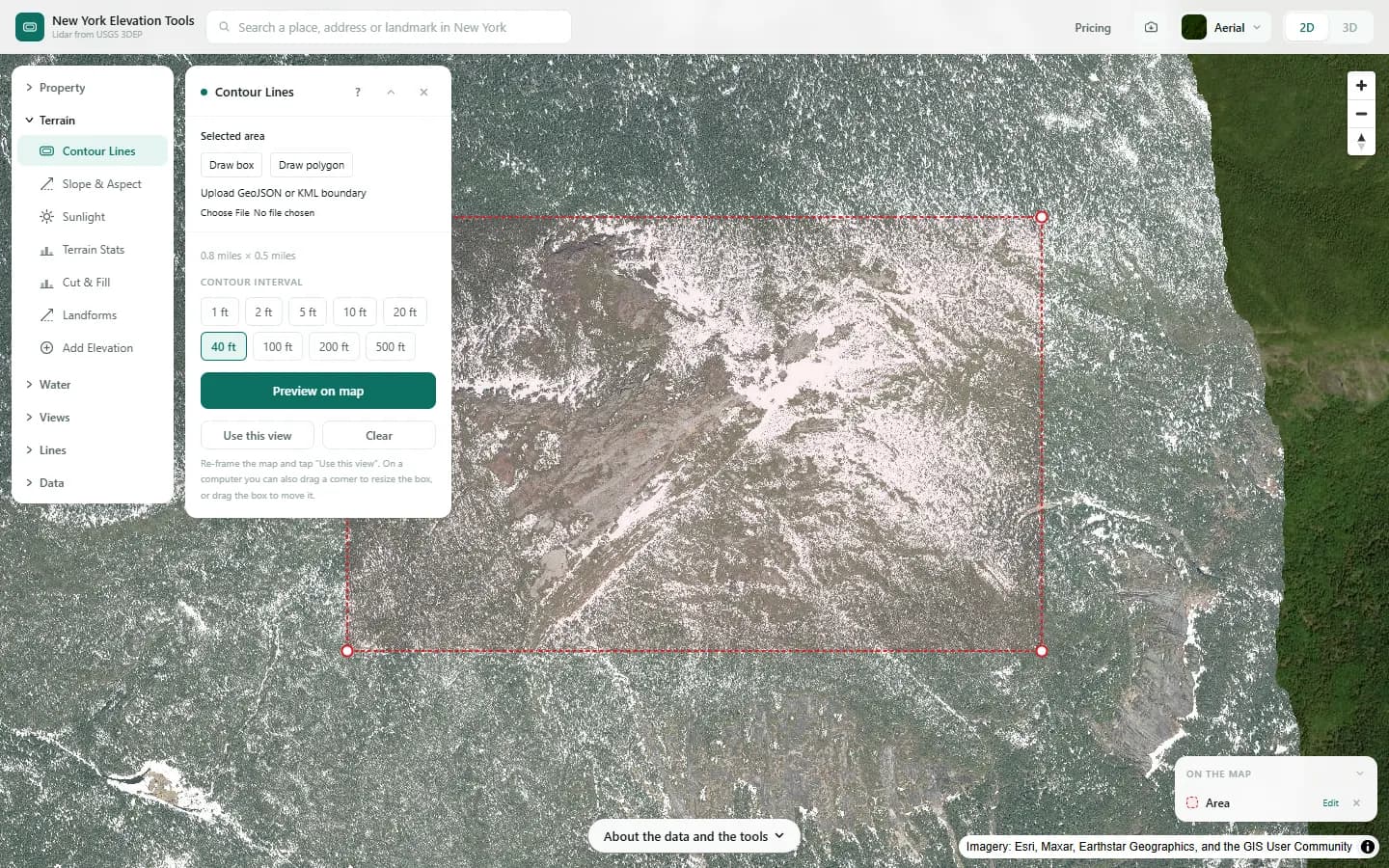Open the Slope & Aspect tool

93,184
